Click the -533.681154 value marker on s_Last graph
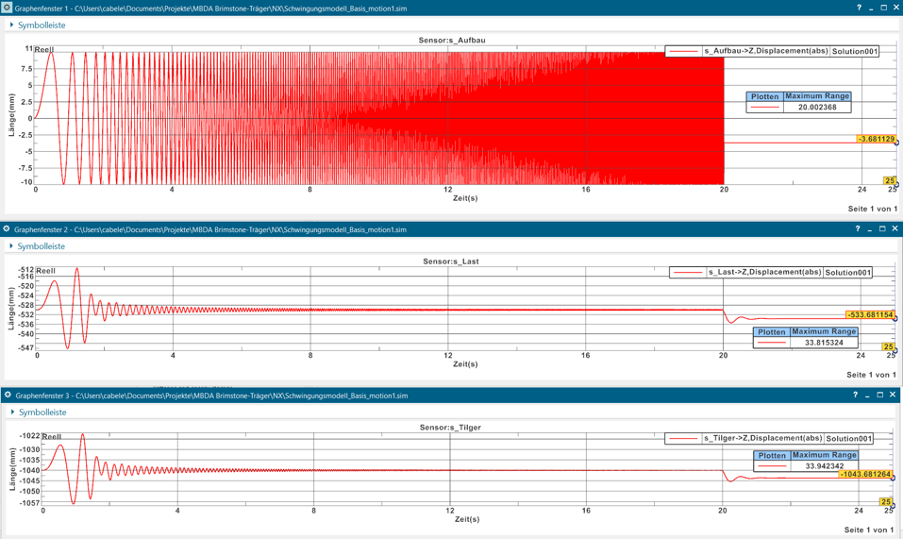The height and width of the screenshot is (540, 904). tap(869, 315)
